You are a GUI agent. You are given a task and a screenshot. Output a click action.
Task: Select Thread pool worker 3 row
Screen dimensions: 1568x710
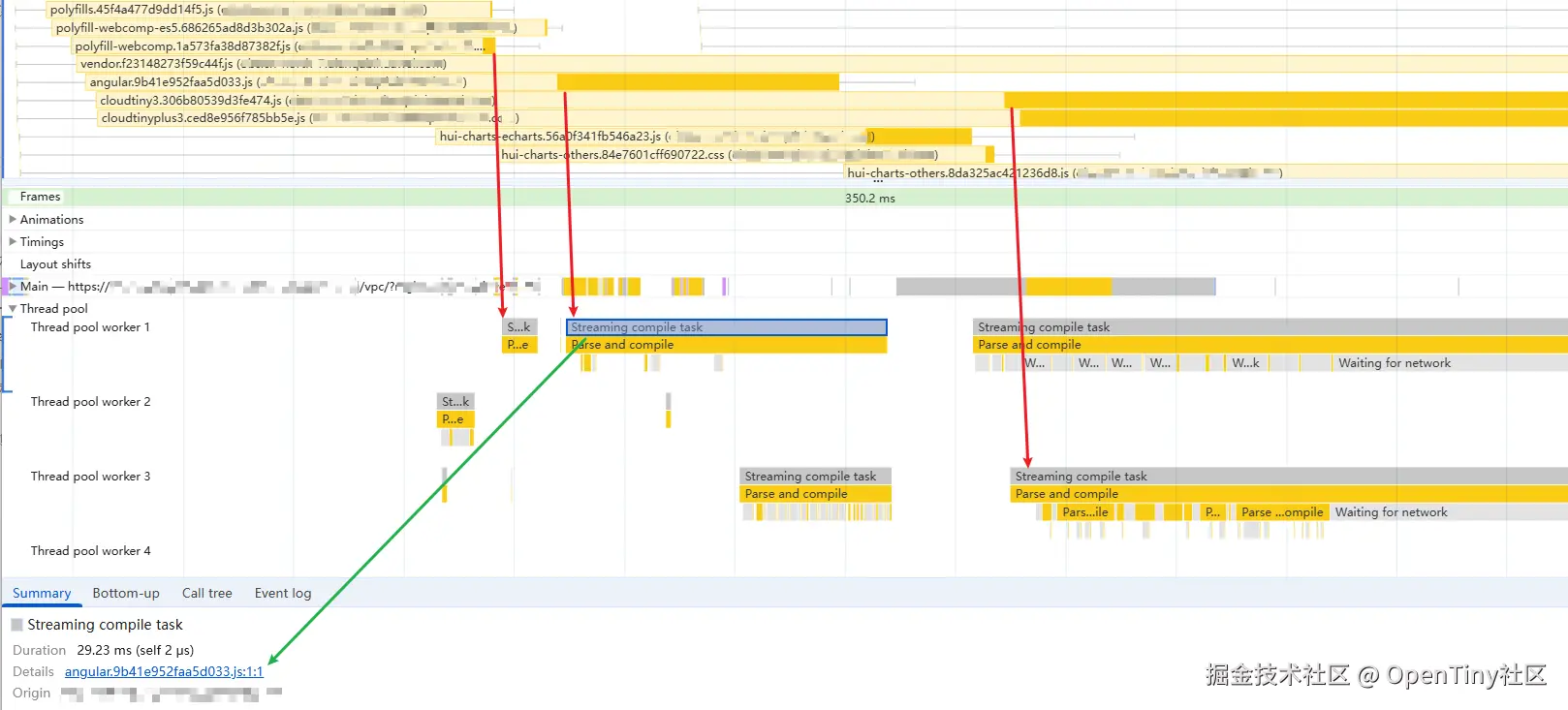(x=90, y=477)
